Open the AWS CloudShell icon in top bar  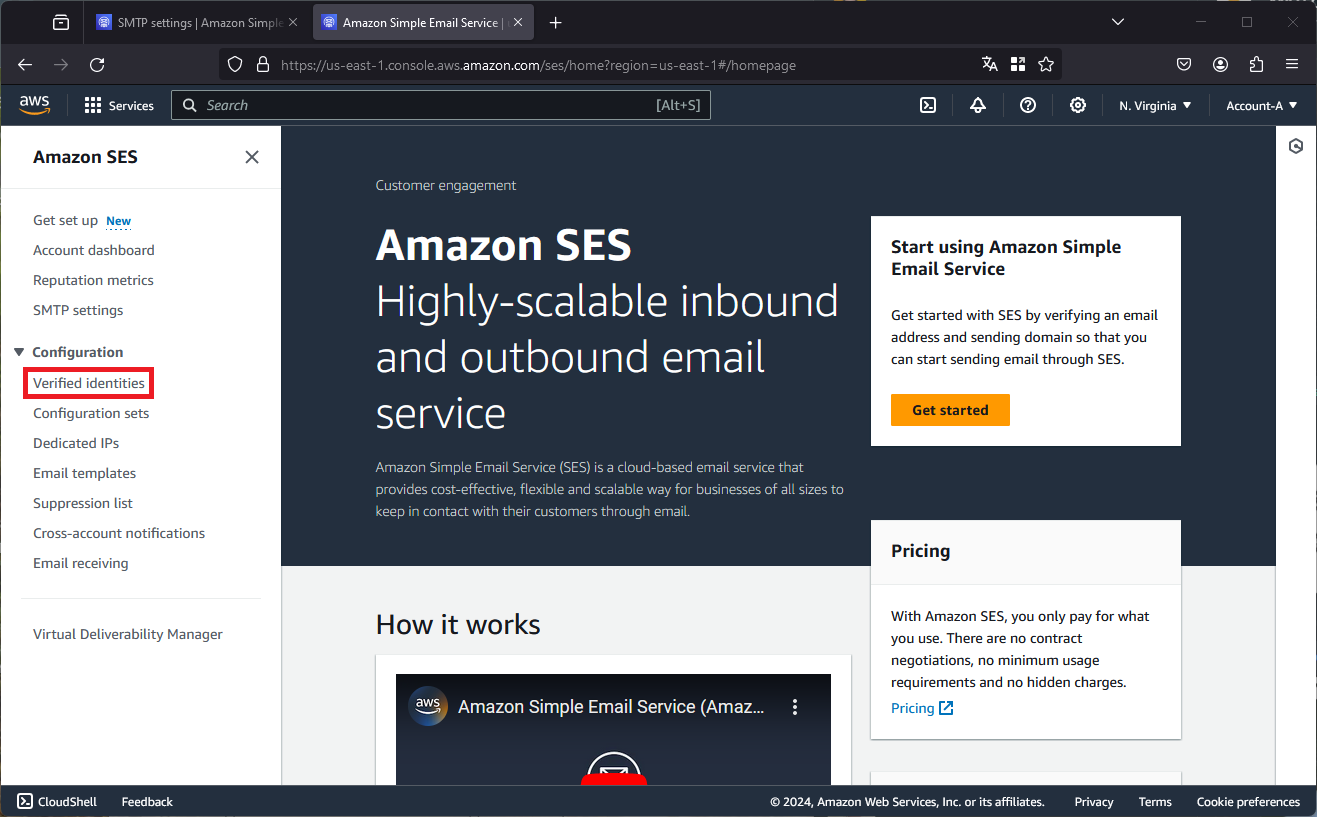(928, 105)
